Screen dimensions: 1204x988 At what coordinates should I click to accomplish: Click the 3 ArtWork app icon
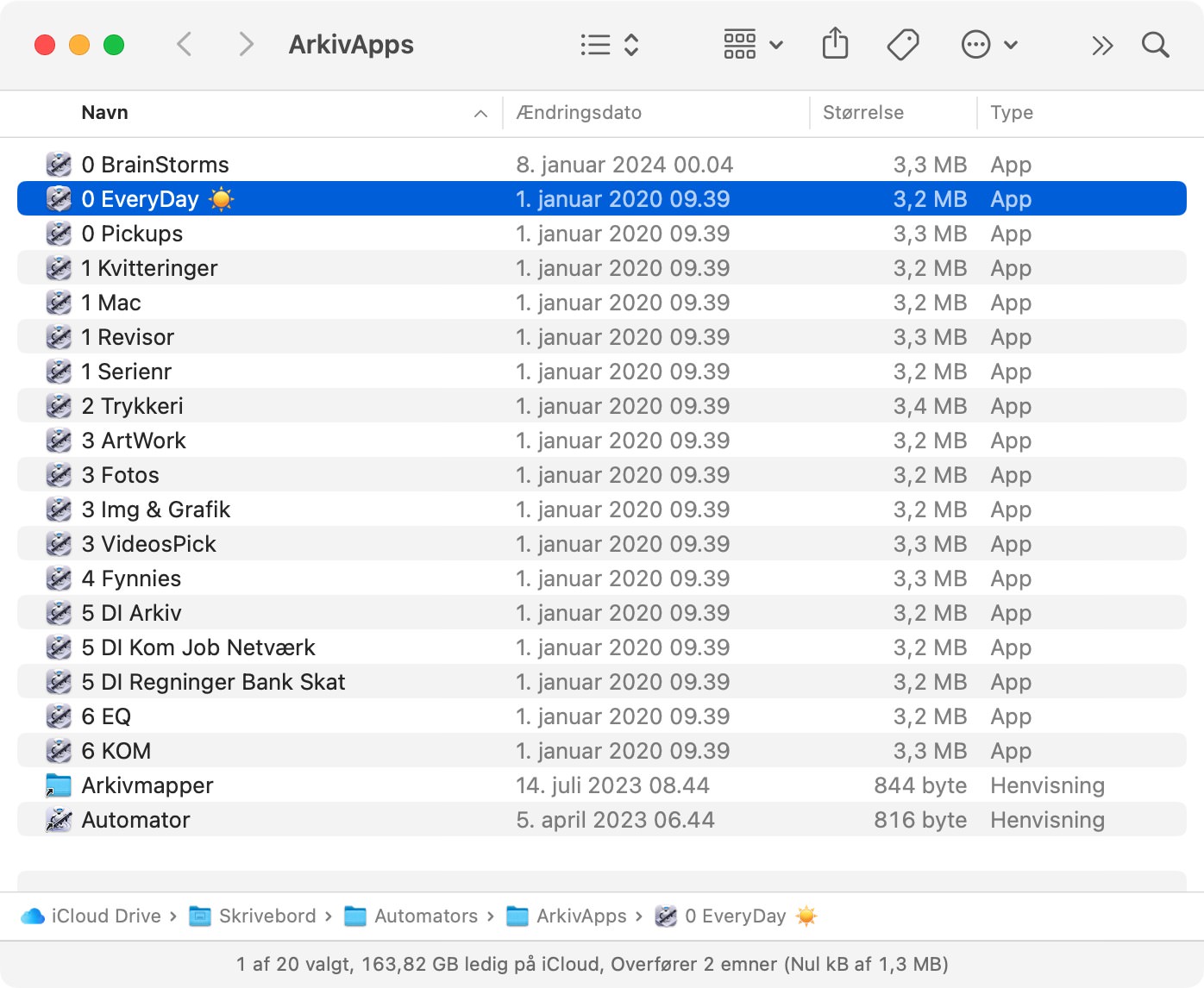(x=59, y=440)
